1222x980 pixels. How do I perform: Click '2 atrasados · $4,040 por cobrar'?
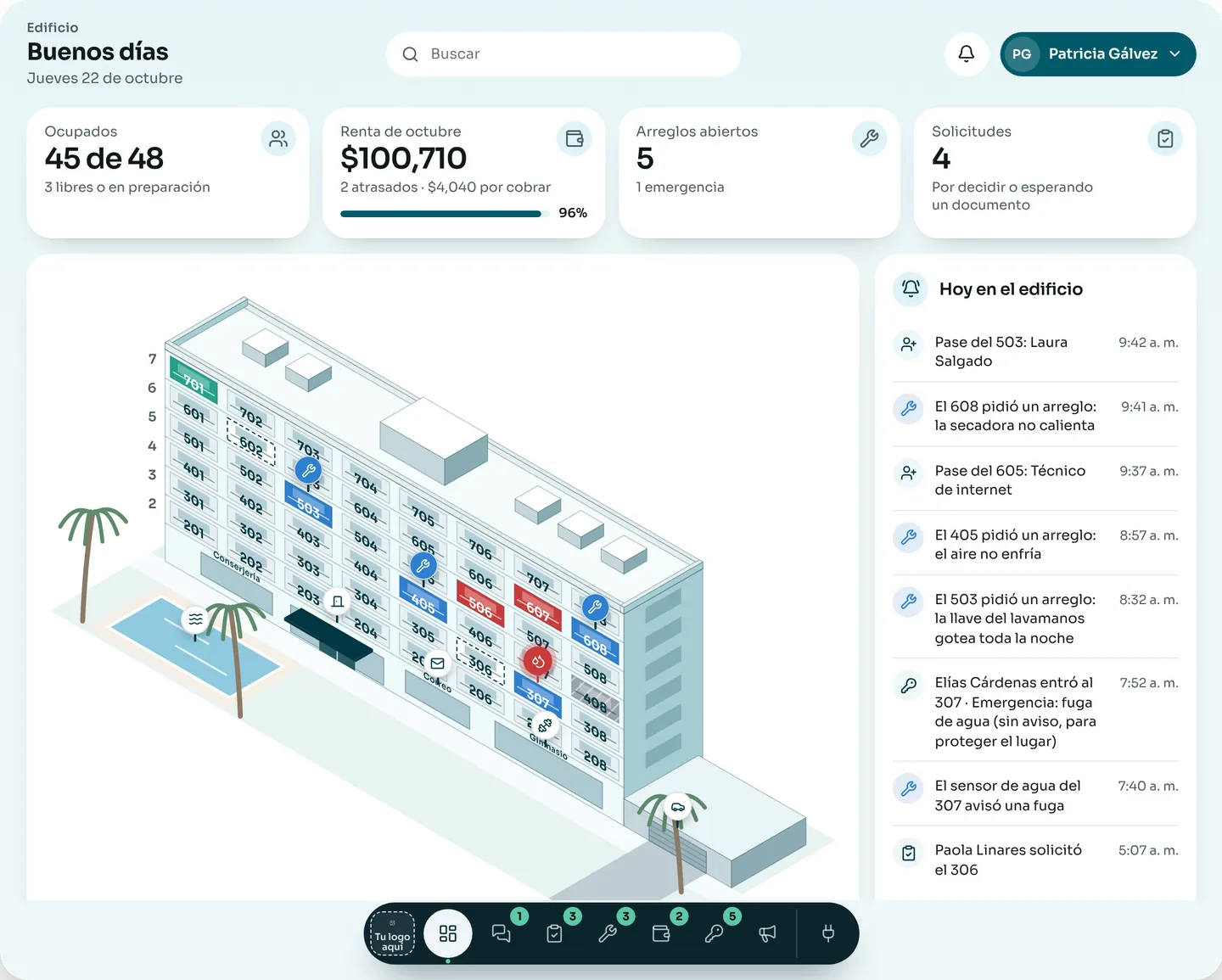pyautogui.click(x=446, y=188)
